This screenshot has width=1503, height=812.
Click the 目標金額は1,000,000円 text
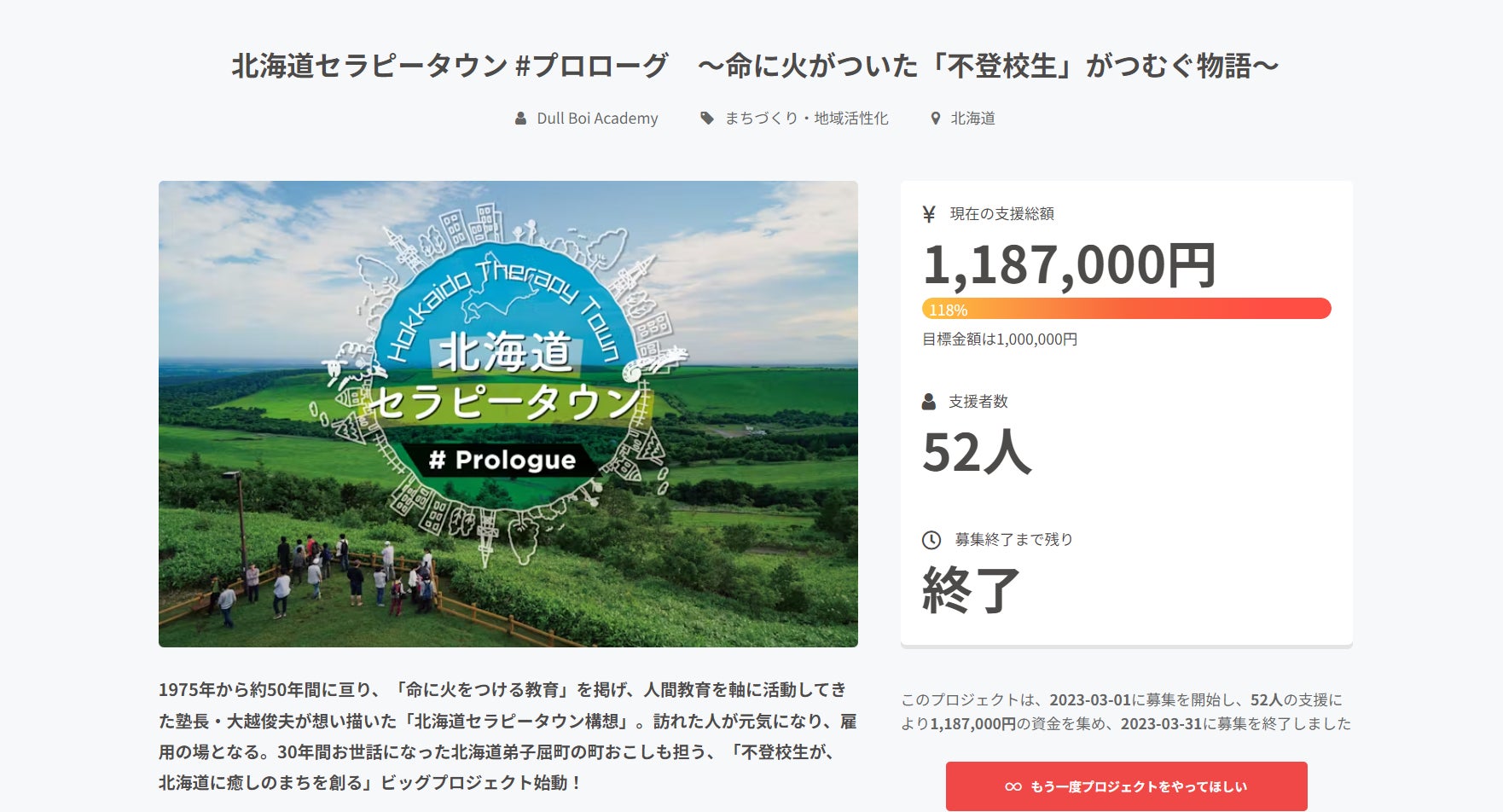click(1000, 339)
